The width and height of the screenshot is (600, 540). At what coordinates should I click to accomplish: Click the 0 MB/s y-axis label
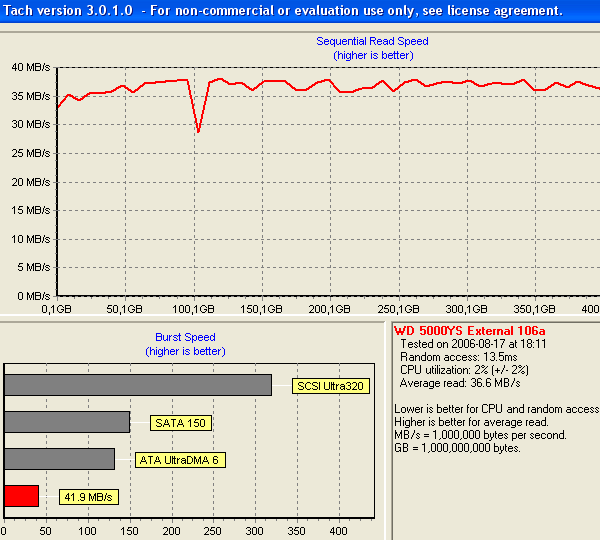point(28,297)
